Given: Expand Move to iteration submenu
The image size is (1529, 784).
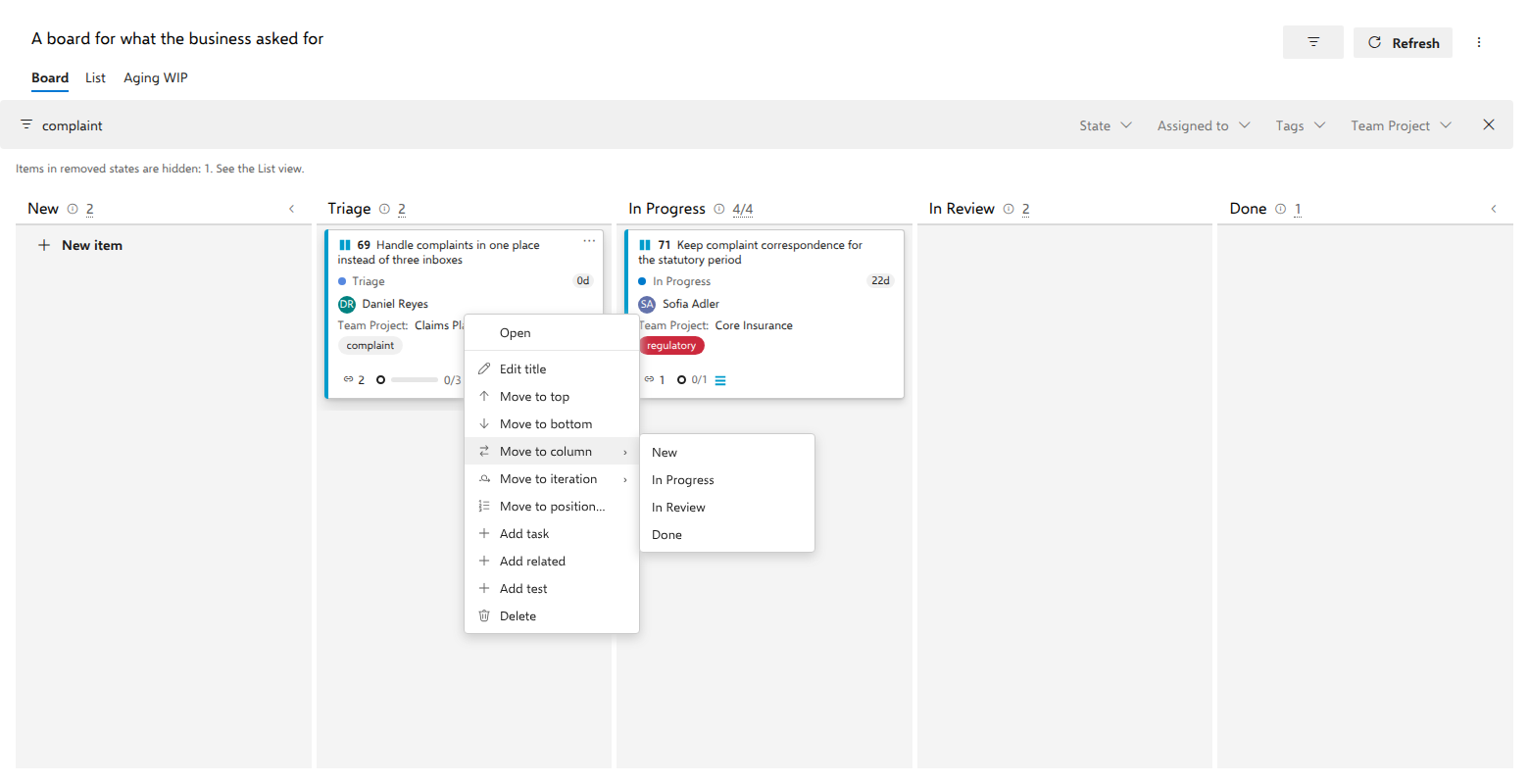Looking at the screenshot, I should click(552, 478).
